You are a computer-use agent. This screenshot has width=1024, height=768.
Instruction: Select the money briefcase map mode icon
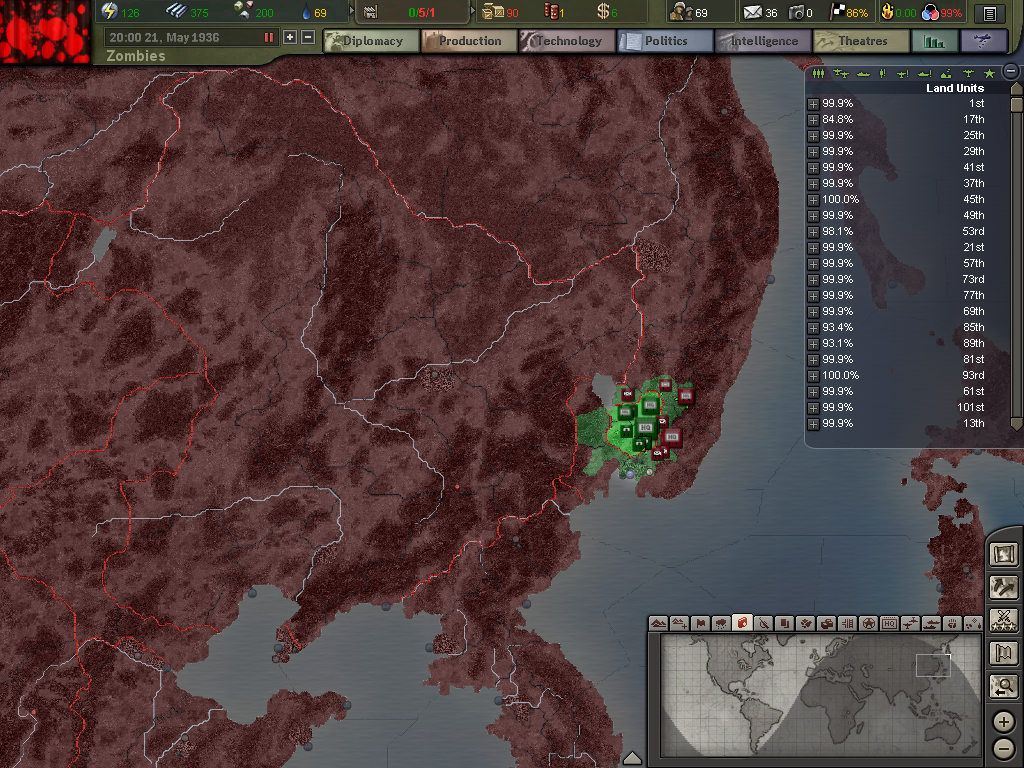826,624
